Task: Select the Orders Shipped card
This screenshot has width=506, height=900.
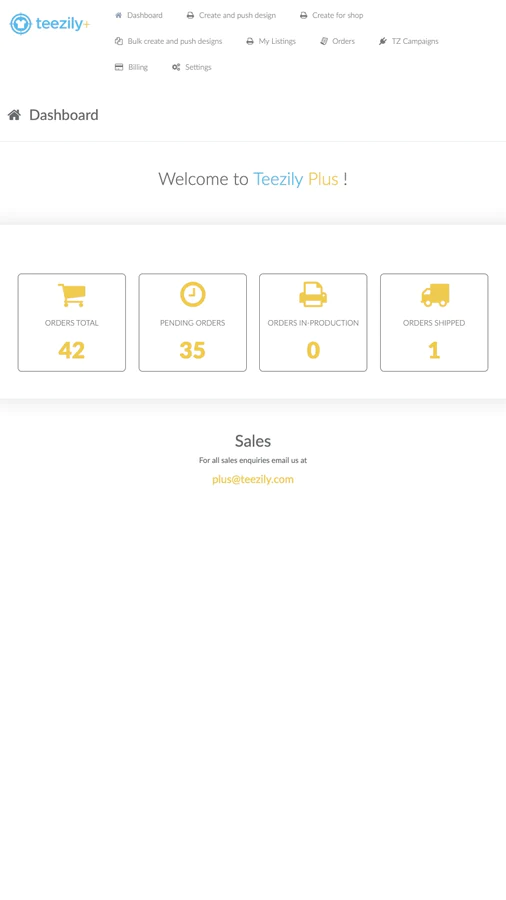Action: 434,323
